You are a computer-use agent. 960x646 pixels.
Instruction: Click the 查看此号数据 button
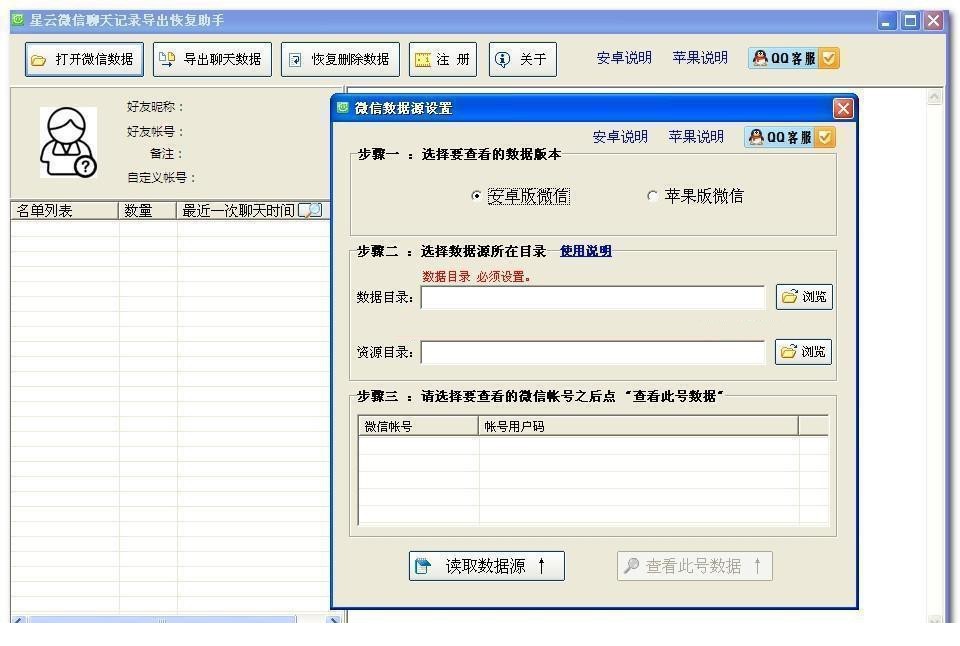[695, 566]
